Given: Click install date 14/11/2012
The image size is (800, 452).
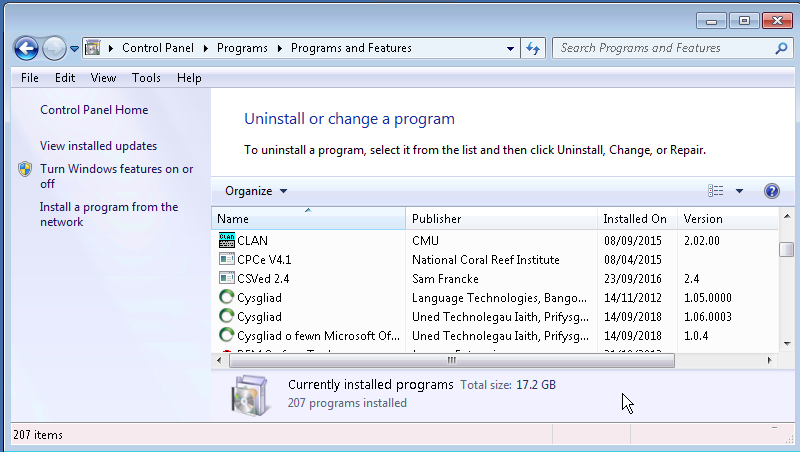Looking at the screenshot, I should pyautogui.click(x=633, y=297).
